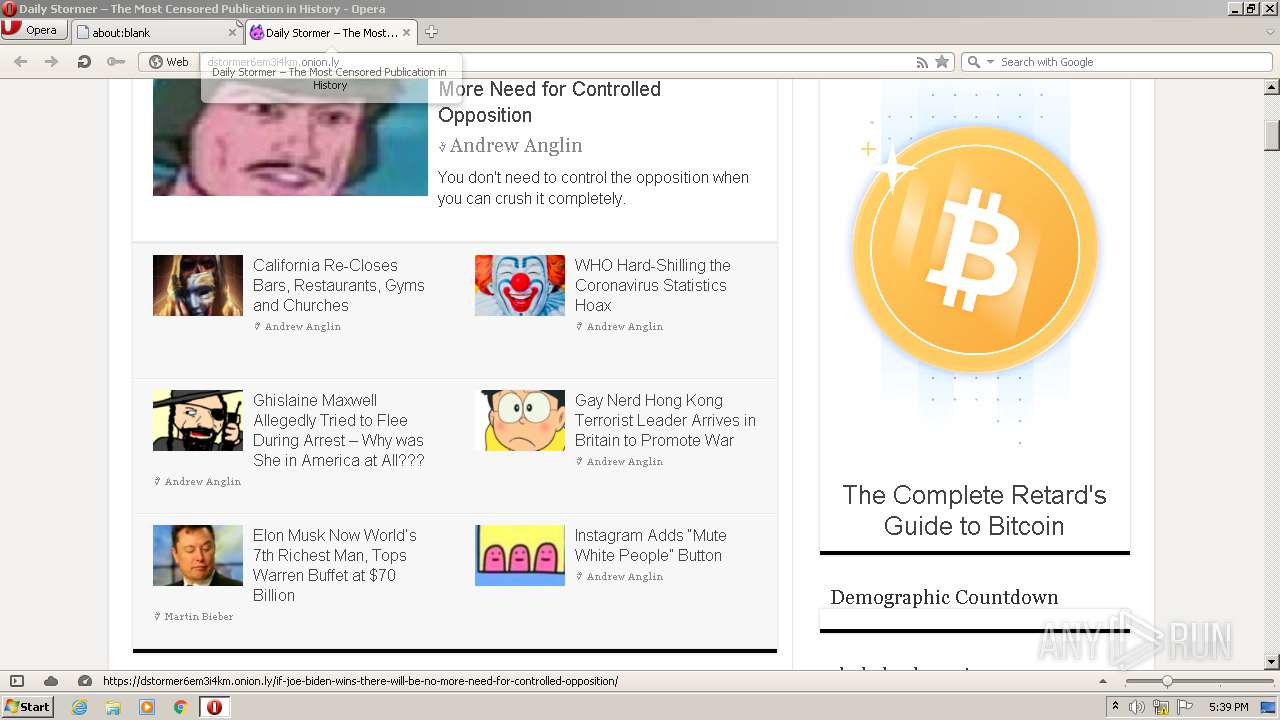Toggle the Opera Turbo icon
This screenshot has height=720, width=1280.
[85, 681]
